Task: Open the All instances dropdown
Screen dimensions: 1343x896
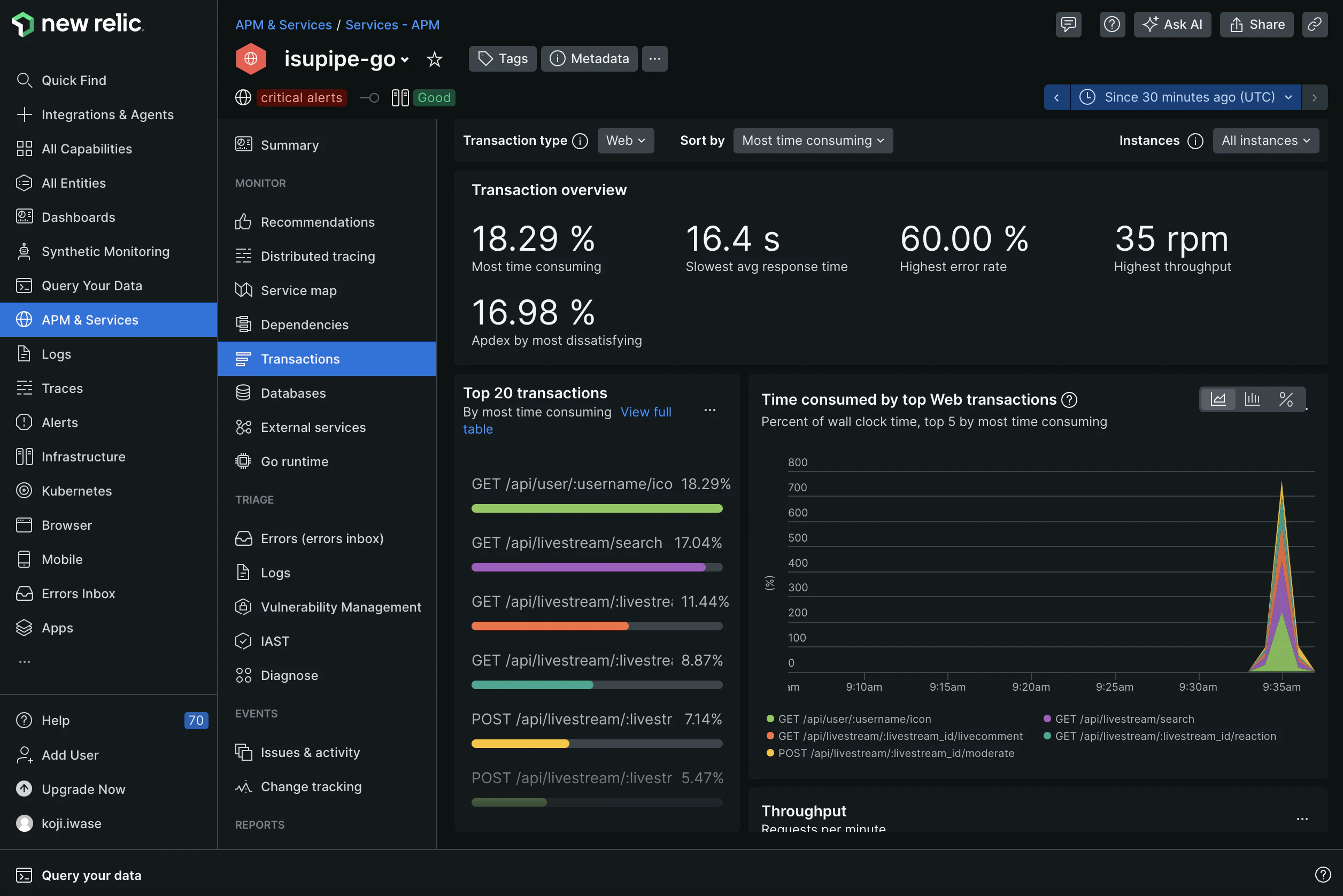Action: pyautogui.click(x=1265, y=141)
